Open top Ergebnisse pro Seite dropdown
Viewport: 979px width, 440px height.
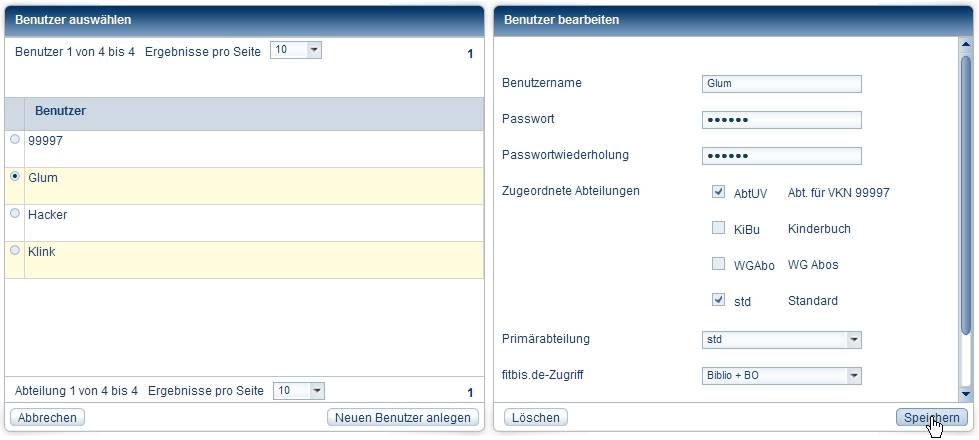[x=314, y=49]
